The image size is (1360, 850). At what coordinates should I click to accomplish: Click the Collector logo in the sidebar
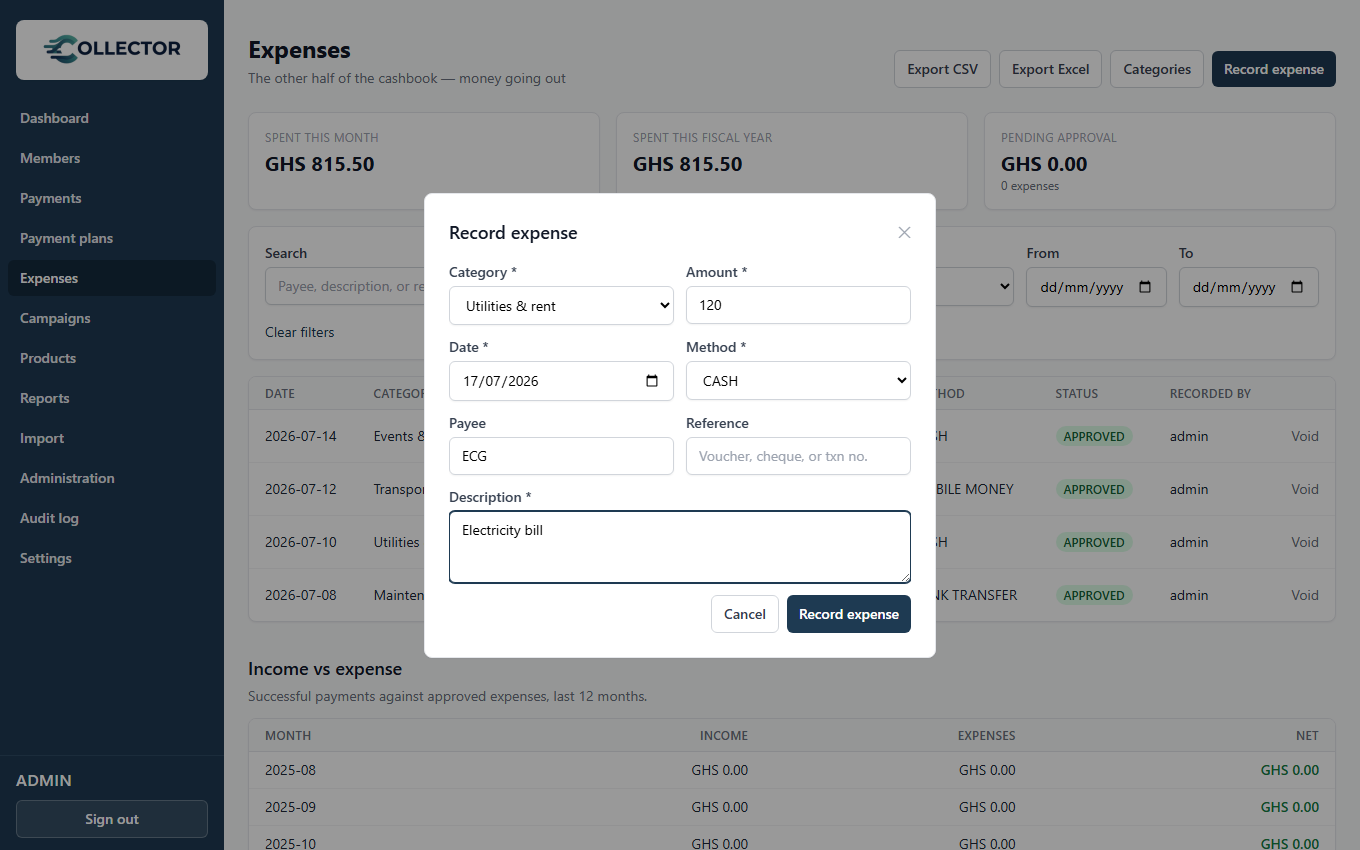coord(112,50)
